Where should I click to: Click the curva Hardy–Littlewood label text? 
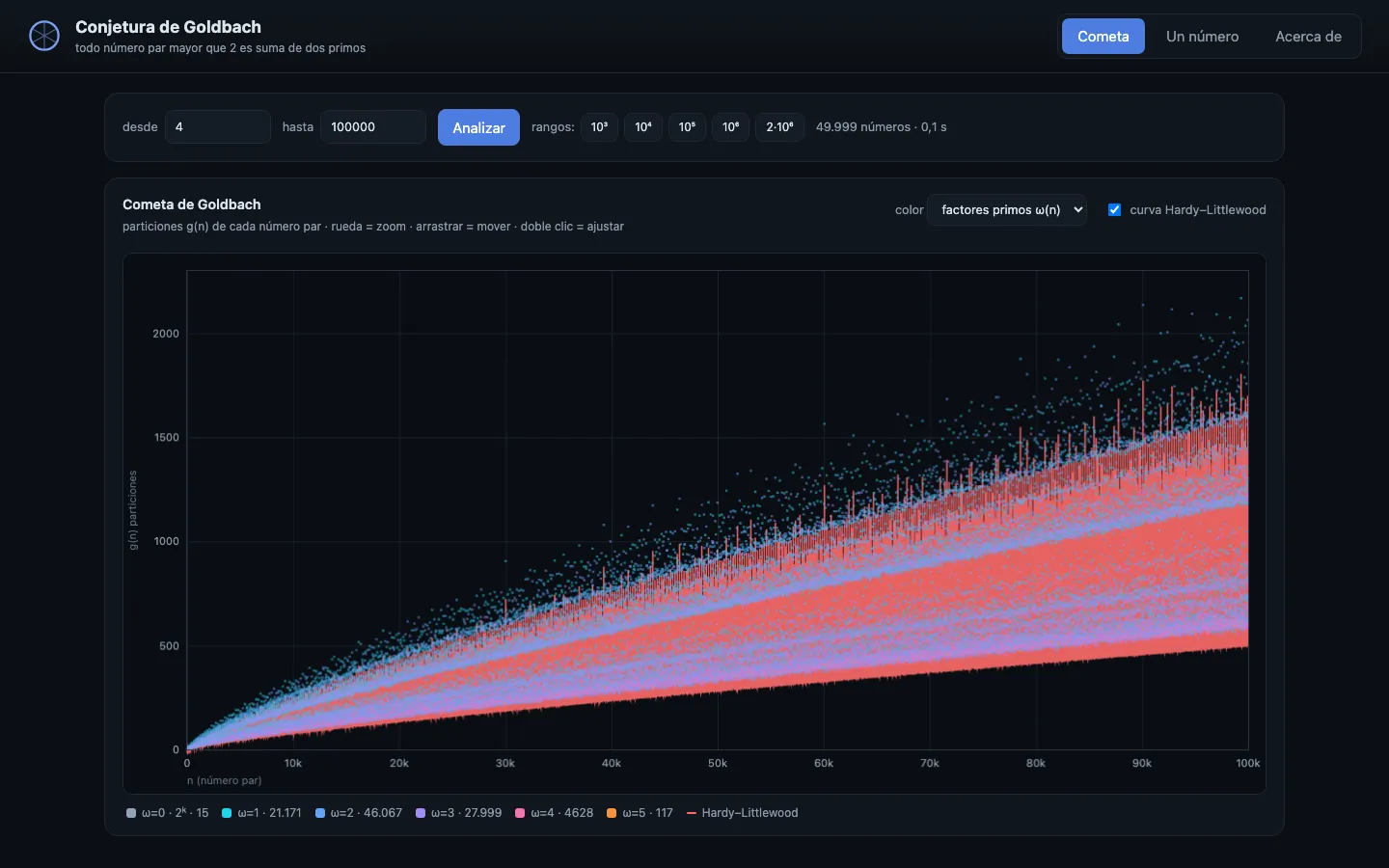coord(1198,210)
